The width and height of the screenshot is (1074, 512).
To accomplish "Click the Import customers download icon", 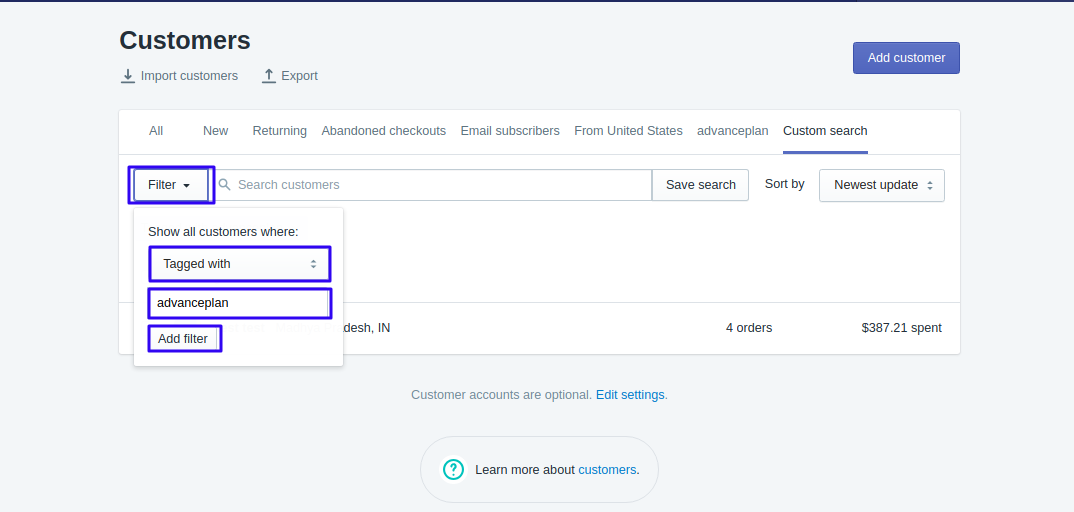I will coord(127,76).
